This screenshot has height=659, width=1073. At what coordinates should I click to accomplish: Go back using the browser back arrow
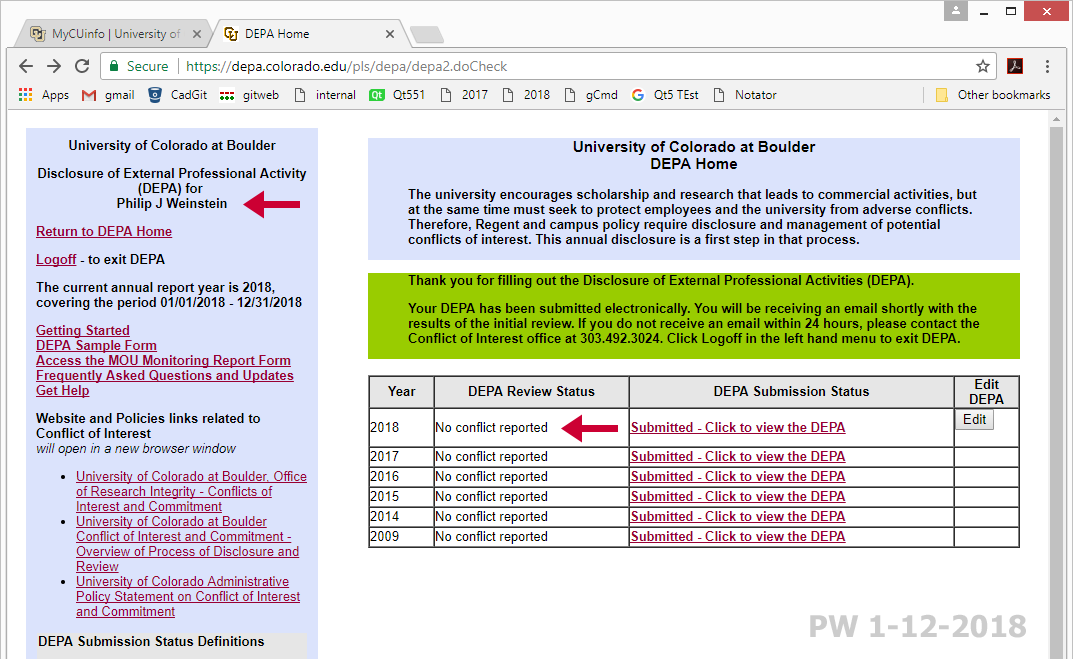point(26,66)
